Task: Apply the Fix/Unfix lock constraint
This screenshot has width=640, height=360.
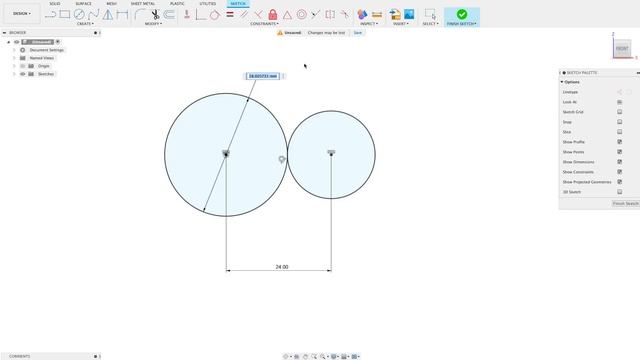Action: (273, 15)
